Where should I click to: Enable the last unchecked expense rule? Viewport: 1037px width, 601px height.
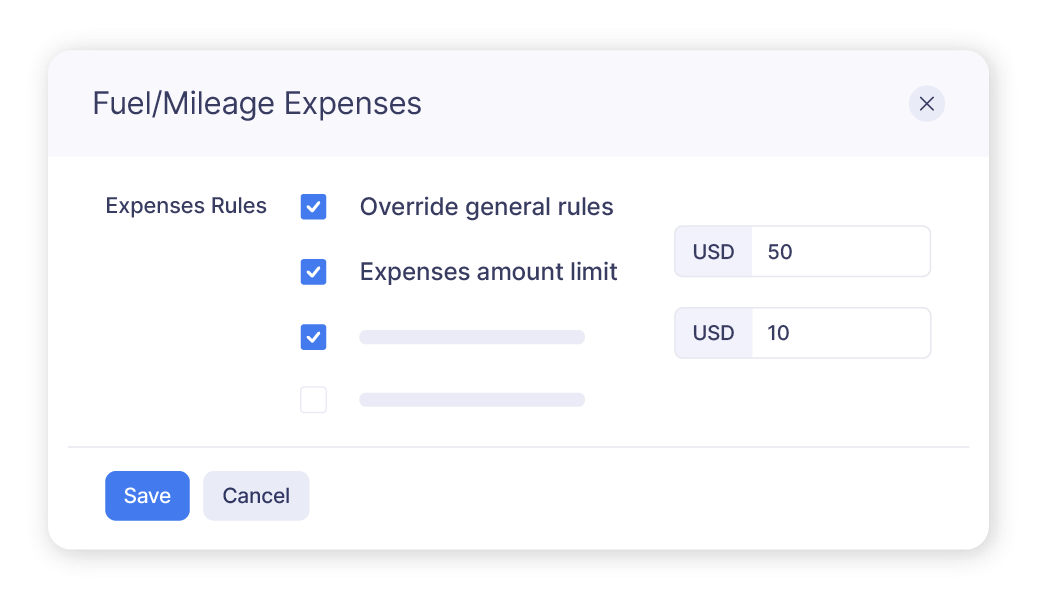coord(313,399)
